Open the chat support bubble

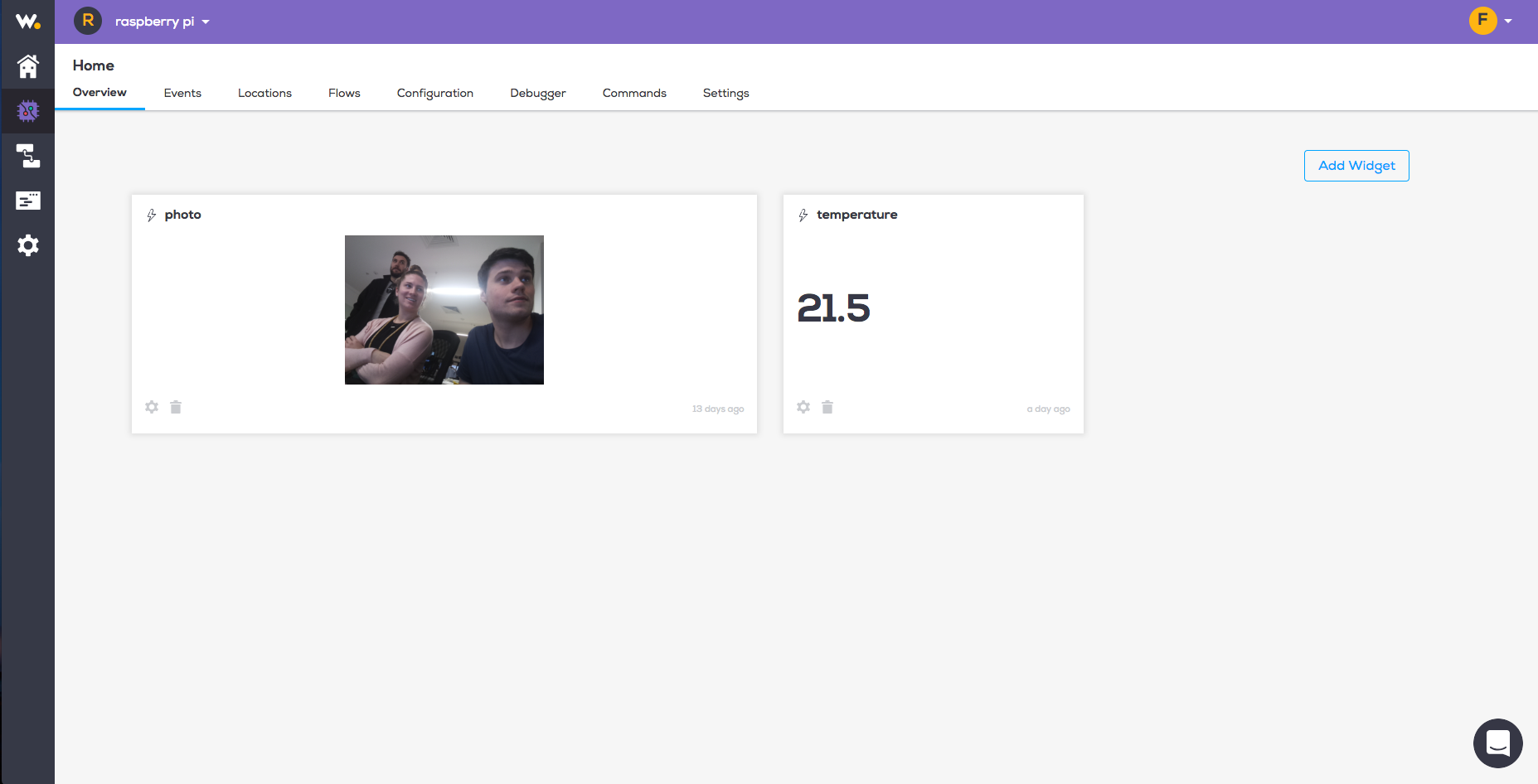[x=1497, y=743]
